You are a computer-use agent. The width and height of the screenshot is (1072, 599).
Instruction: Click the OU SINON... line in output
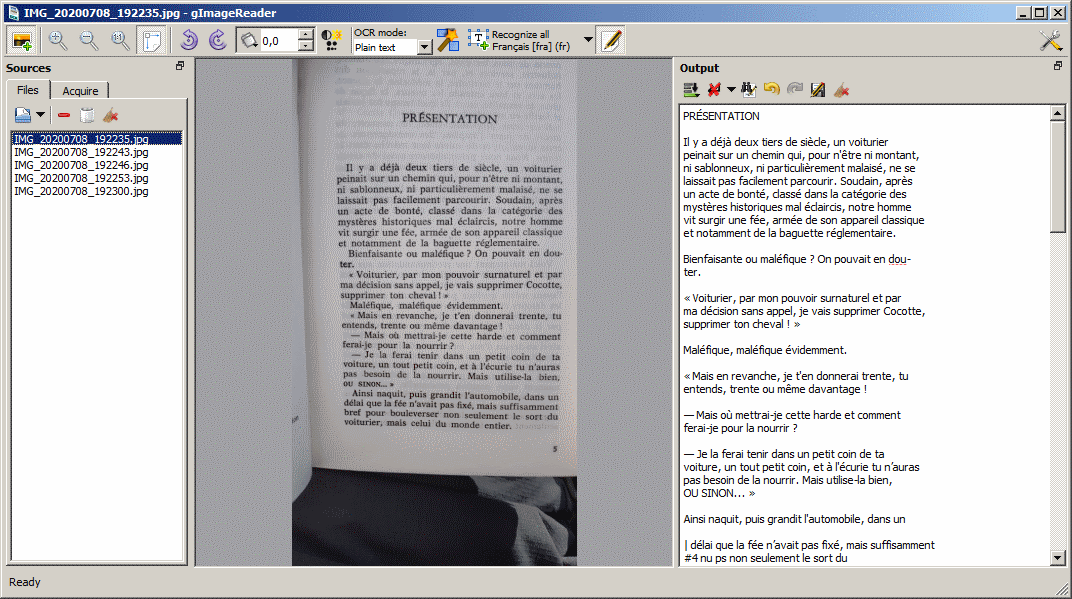tap(719, 493)
